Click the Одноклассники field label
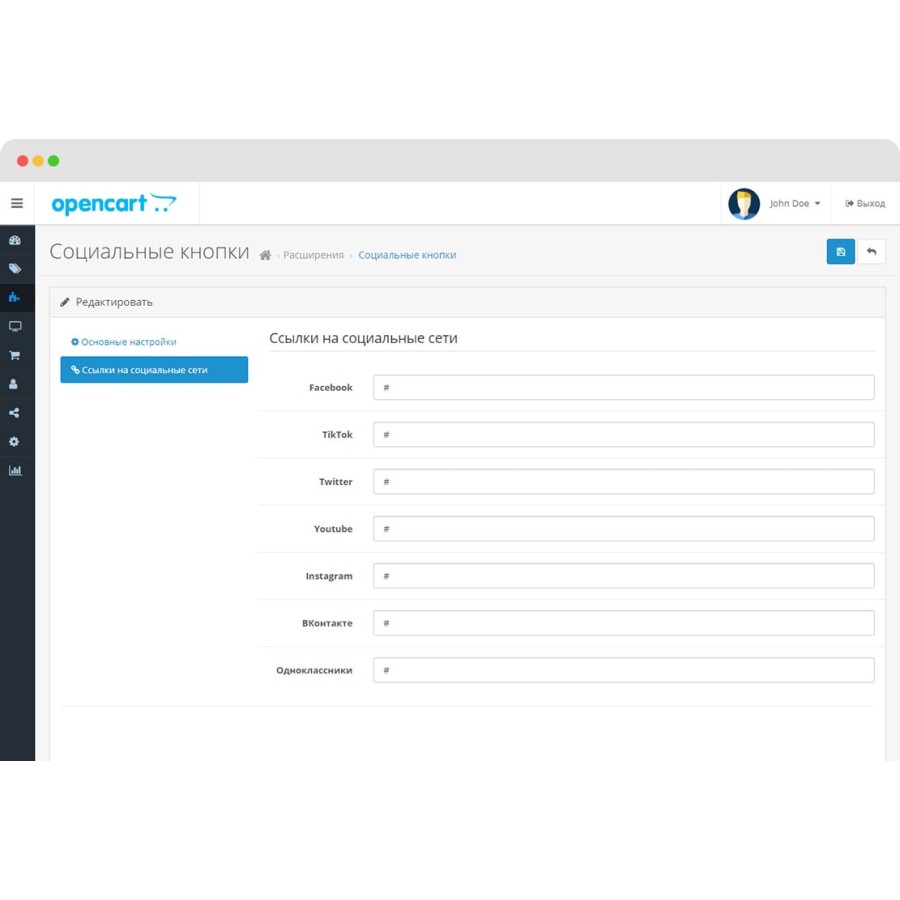The width and height of the screenshot is (900, 900). (x=314, y=670)
